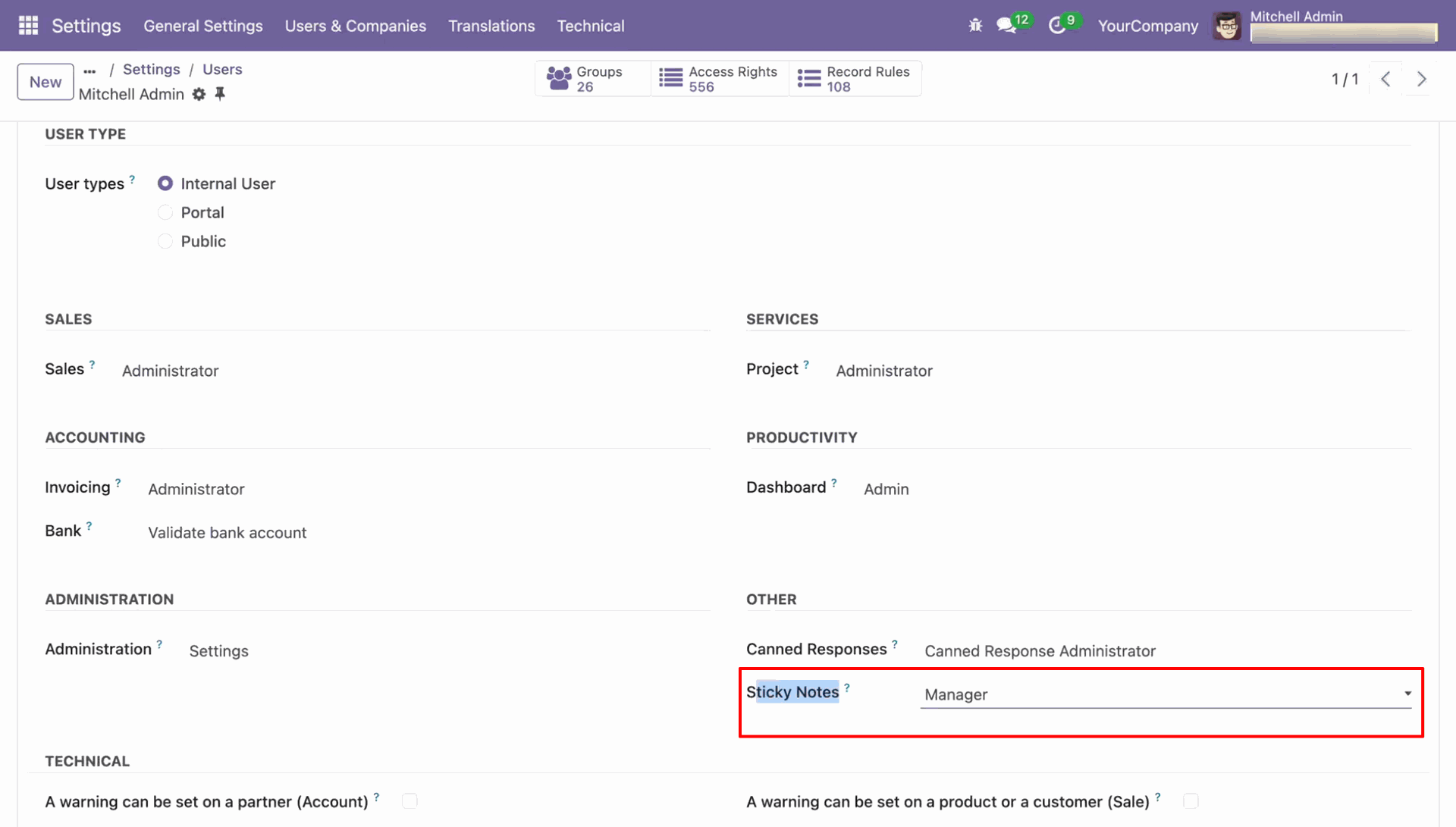1456x827 pixels.
Task: Open the Sticky Notes Manager dropdown
Action: tap(1165, 694)
